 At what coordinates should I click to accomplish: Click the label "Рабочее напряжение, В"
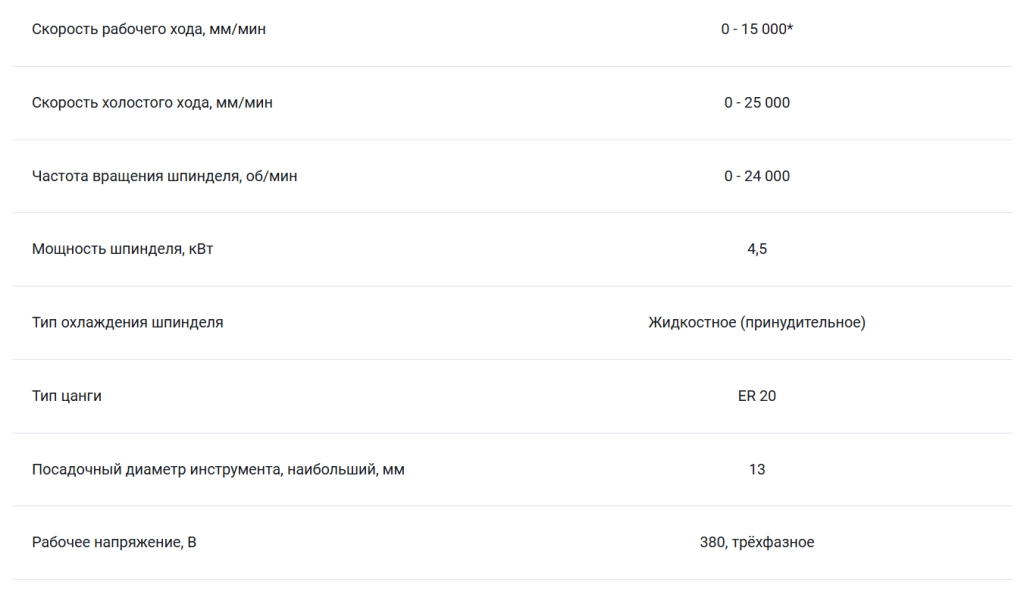[x=114, y=543]
